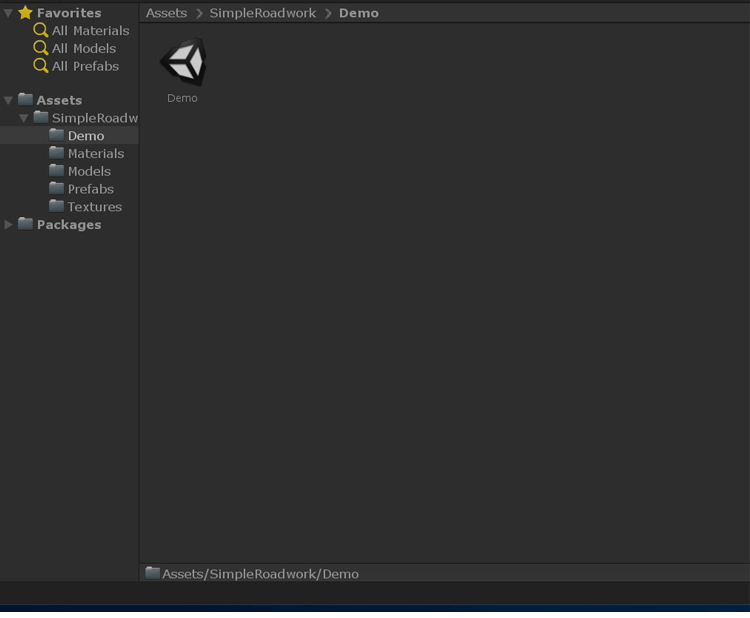The height and width of the screenshot is (618, 750).
Task: Open the All Models saved search
Action: click(84, 48)
